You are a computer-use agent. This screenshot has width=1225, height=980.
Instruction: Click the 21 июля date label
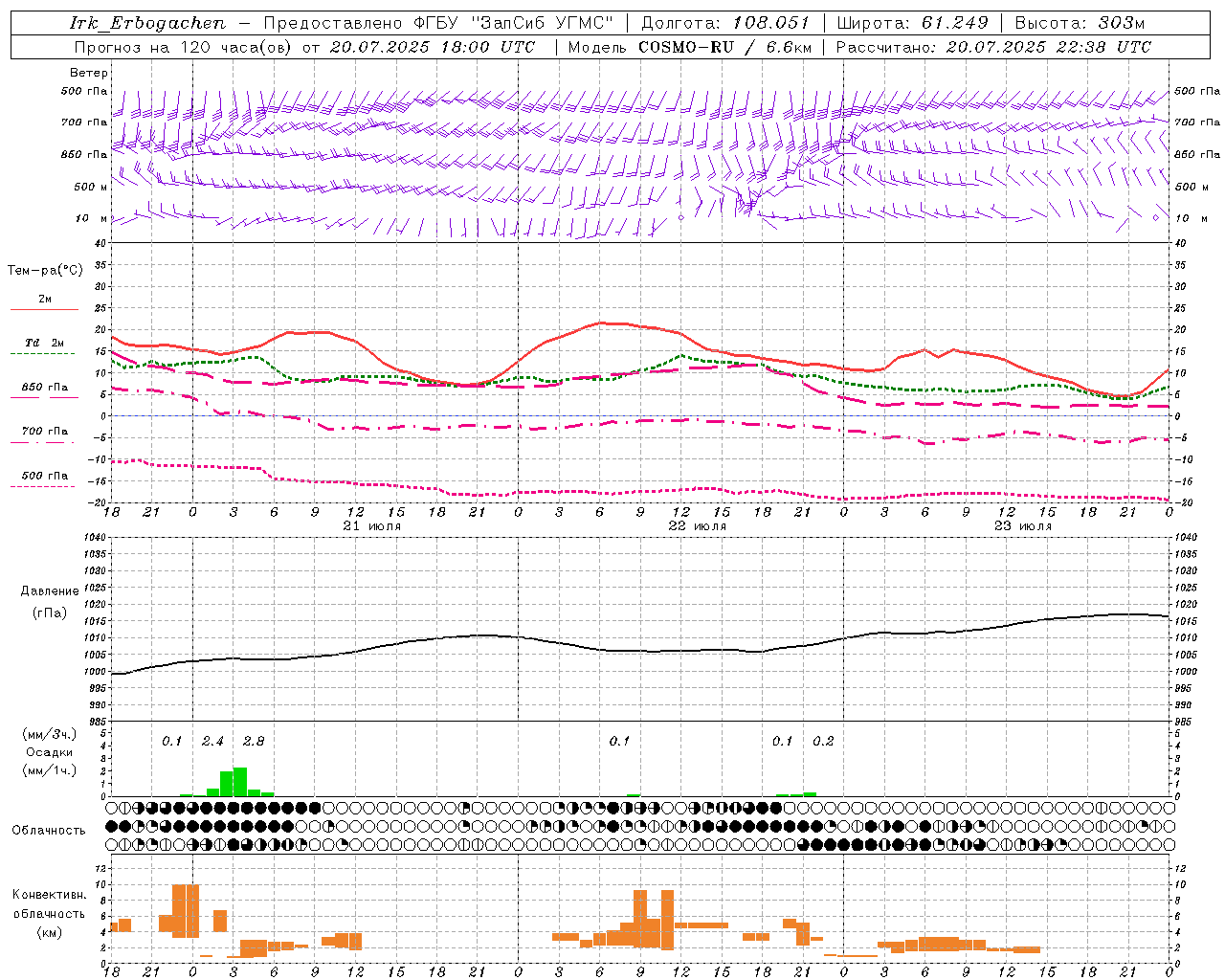pyautogui.click(x=372, y=526)
